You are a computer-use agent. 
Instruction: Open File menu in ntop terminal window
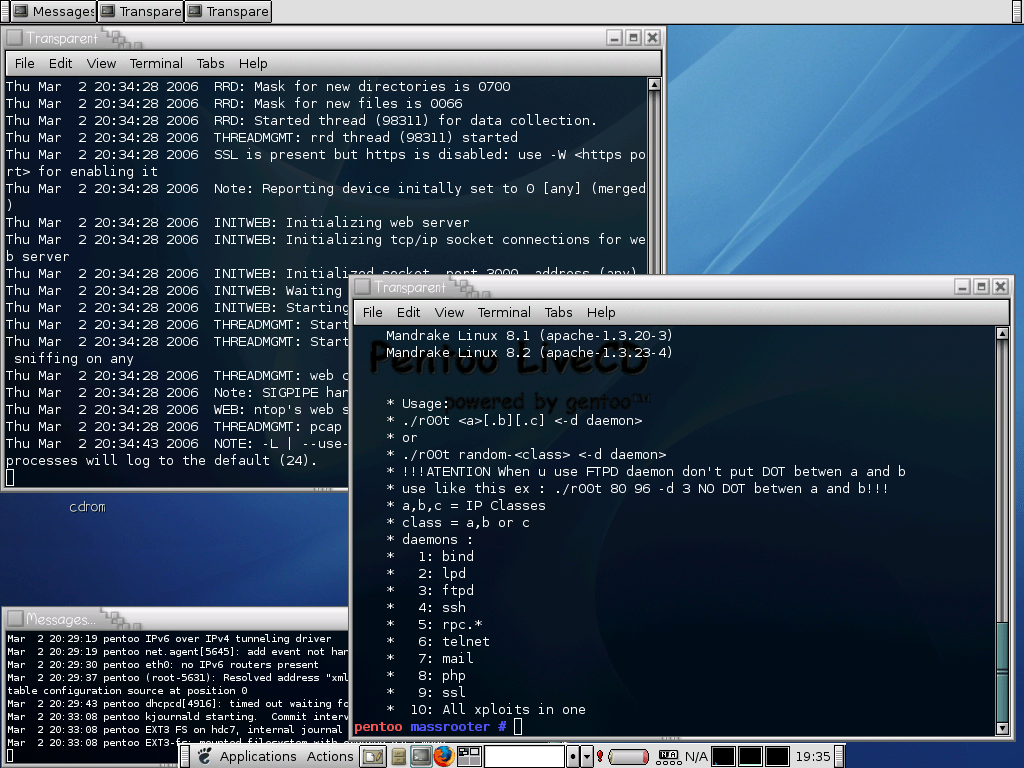(x=25, y=63)
